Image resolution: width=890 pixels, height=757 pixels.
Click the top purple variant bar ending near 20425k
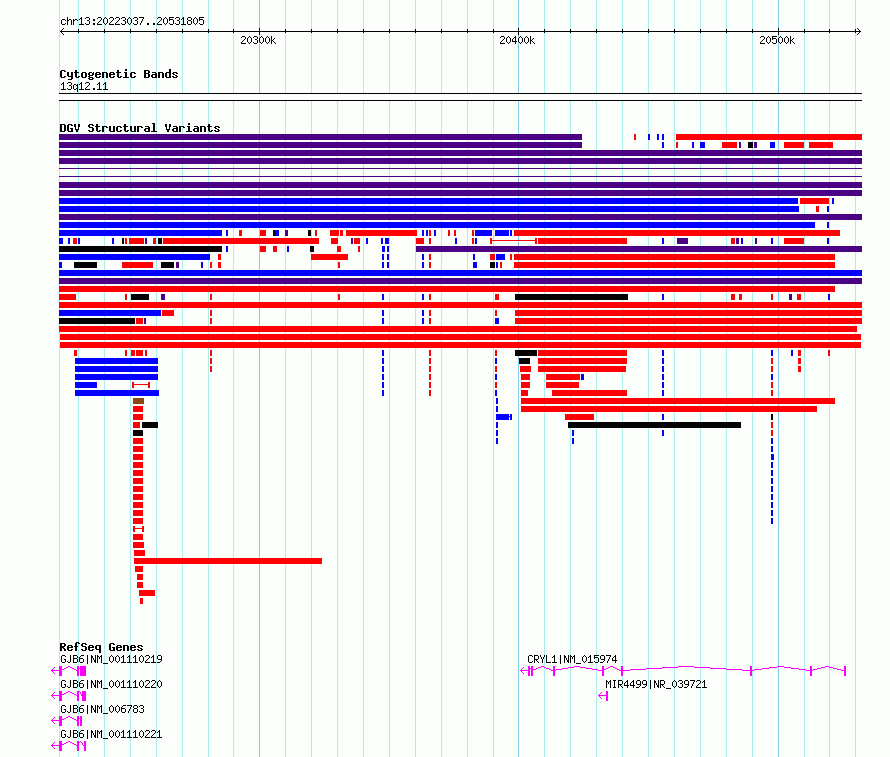coord(321,137)
